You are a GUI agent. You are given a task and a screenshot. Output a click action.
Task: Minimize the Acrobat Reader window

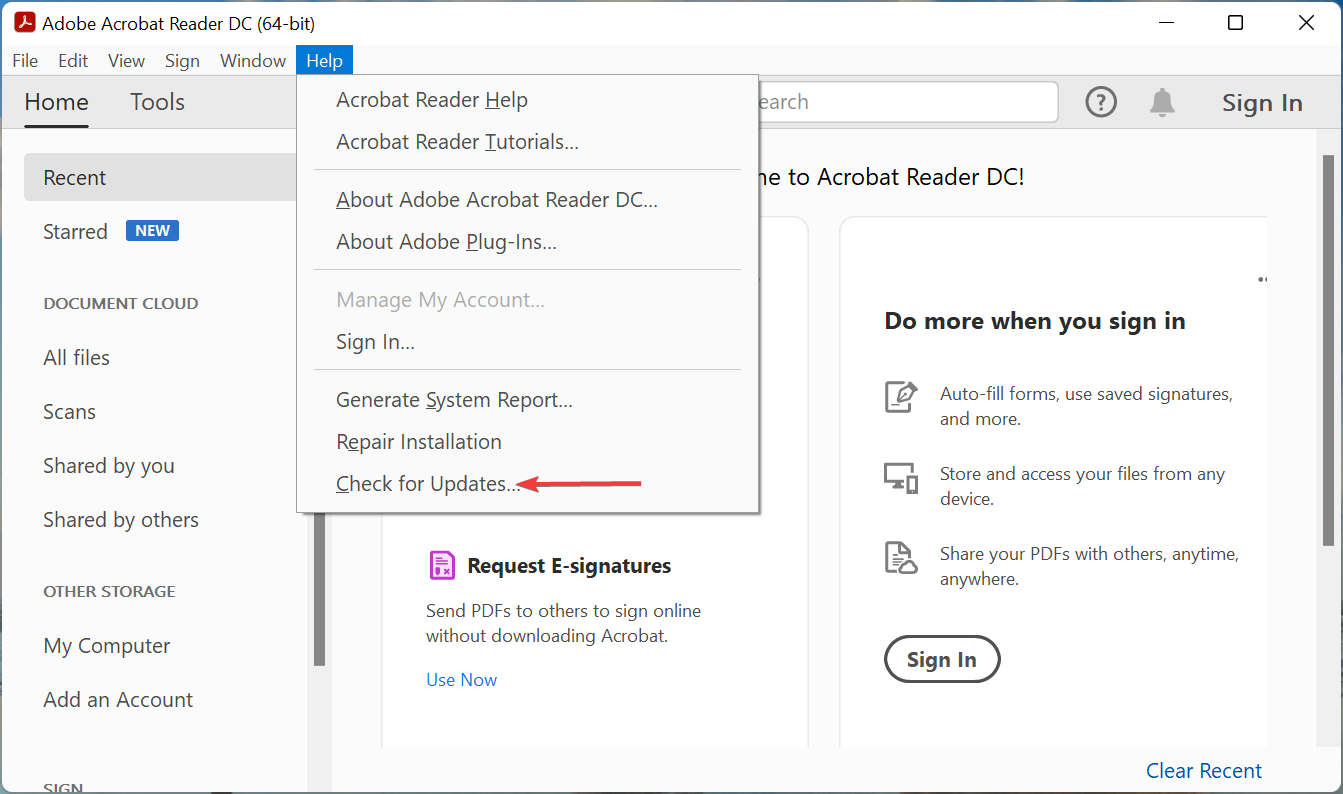pyautogui.click(x=1166, y=23)
